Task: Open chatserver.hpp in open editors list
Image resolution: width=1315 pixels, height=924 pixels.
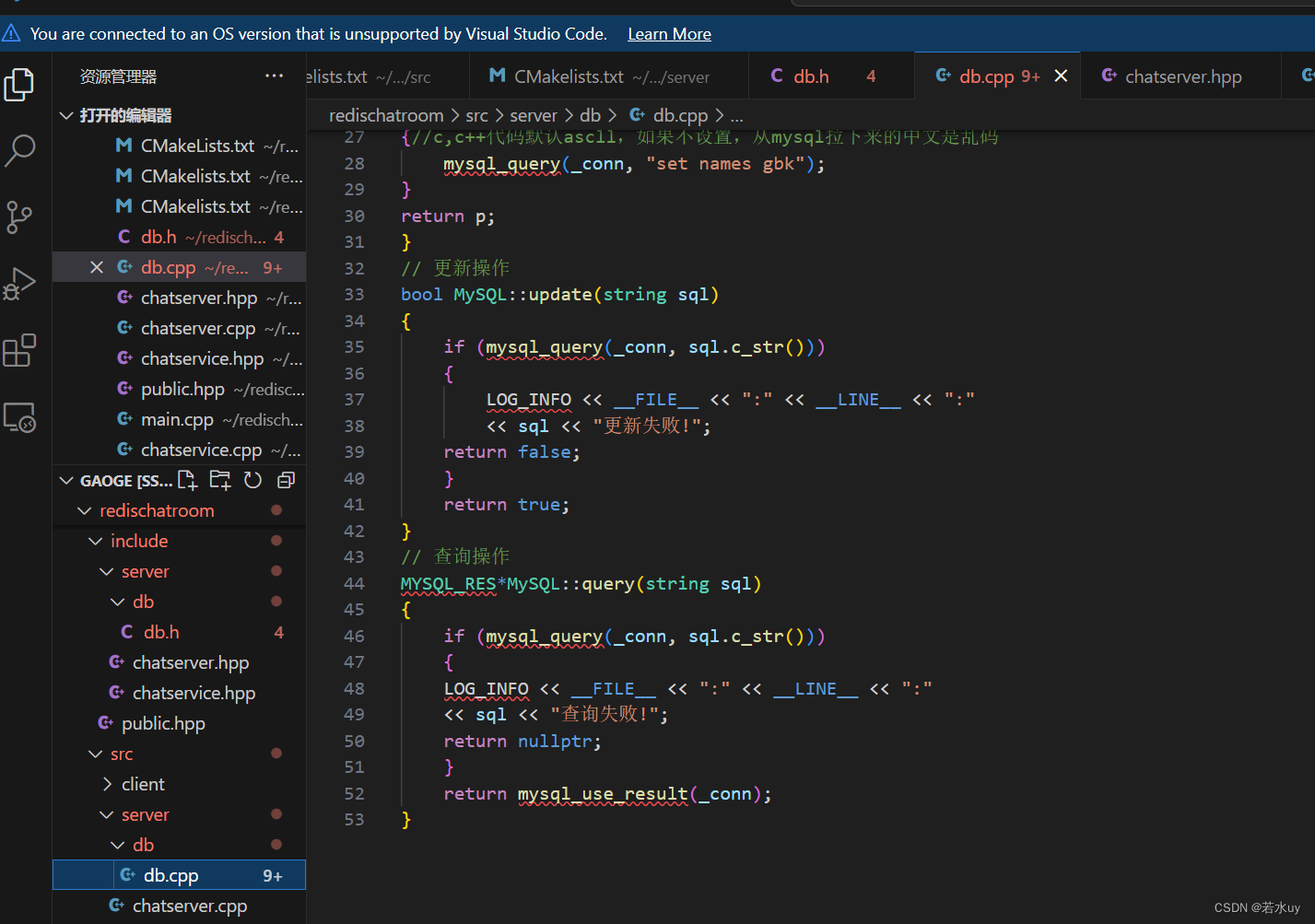Action: coord(180,298)
